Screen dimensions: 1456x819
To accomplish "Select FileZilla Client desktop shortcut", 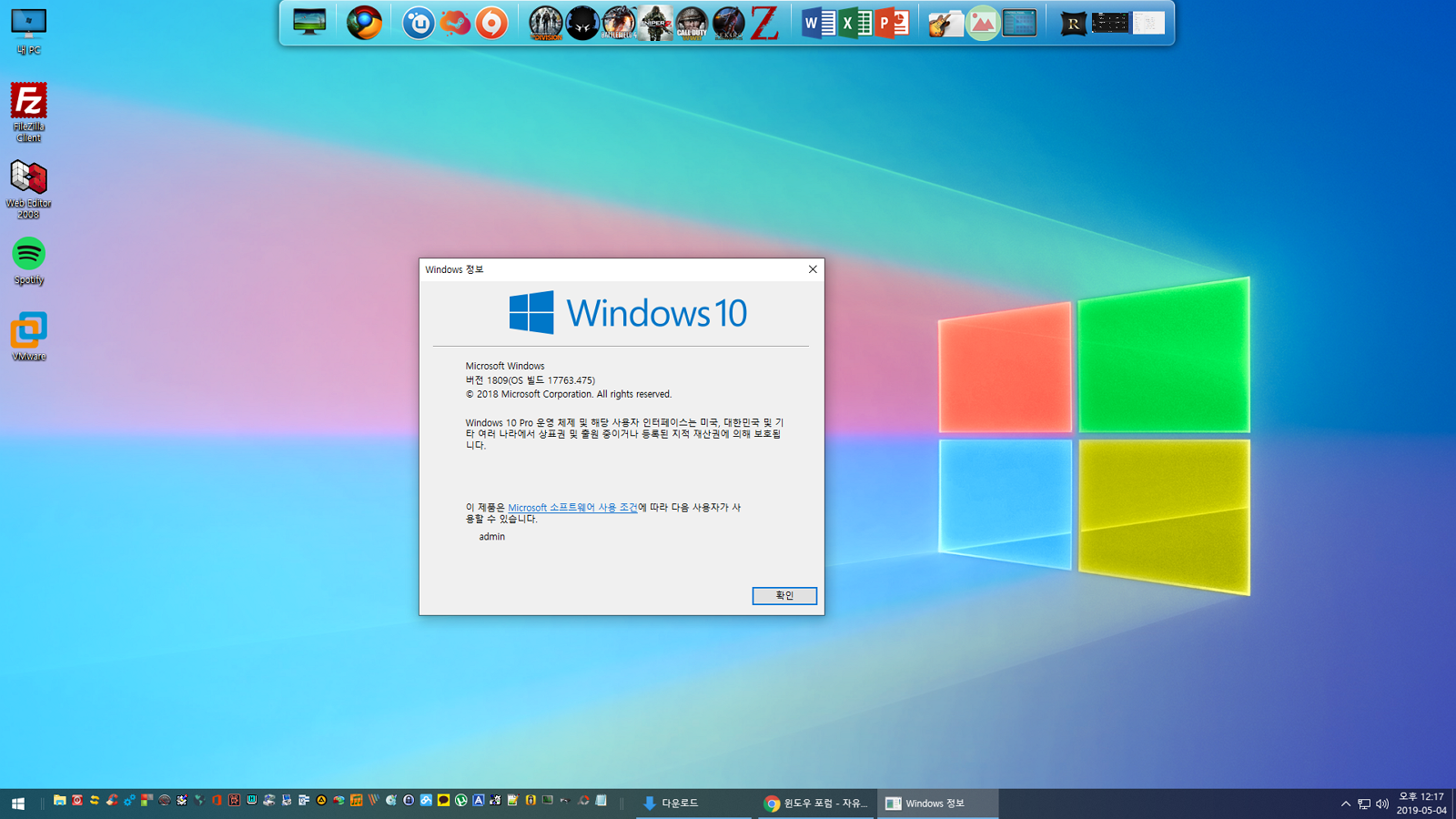I will [x=28, y=112].
